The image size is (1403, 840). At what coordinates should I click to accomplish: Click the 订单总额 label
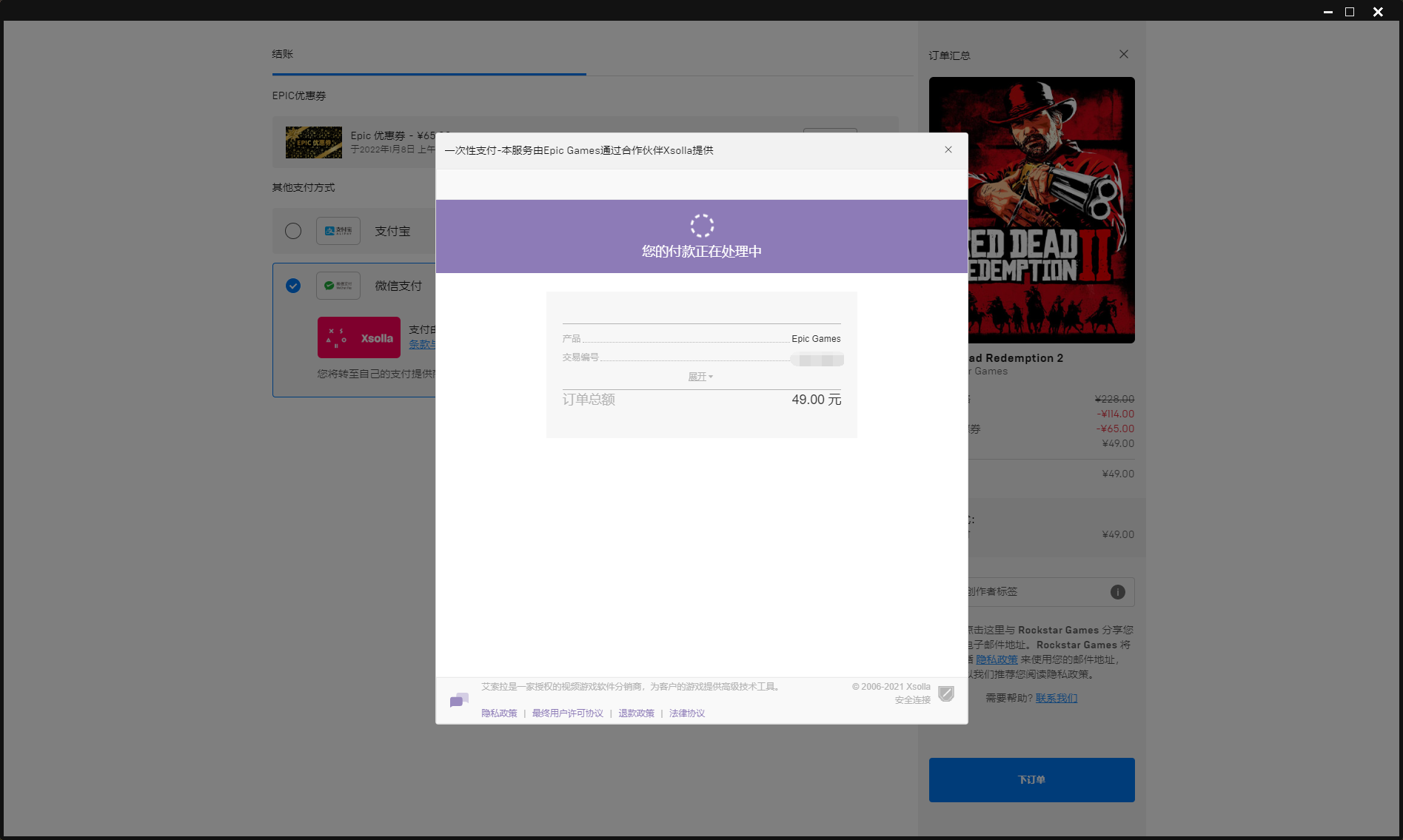pos(589,400)
